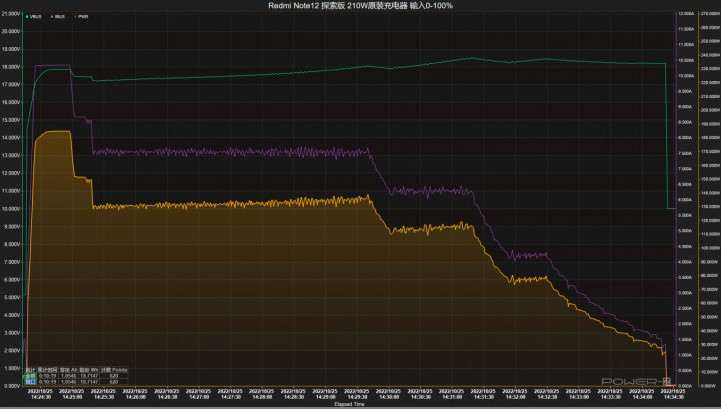Click the 10.000V voltage axis label
Viewport: 721px width, 409px height.
point(12,209)
